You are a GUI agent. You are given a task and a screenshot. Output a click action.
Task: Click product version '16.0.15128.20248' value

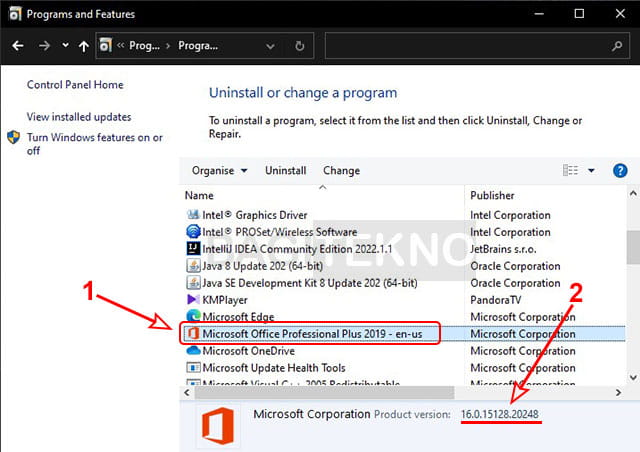[x=500, y=414]
